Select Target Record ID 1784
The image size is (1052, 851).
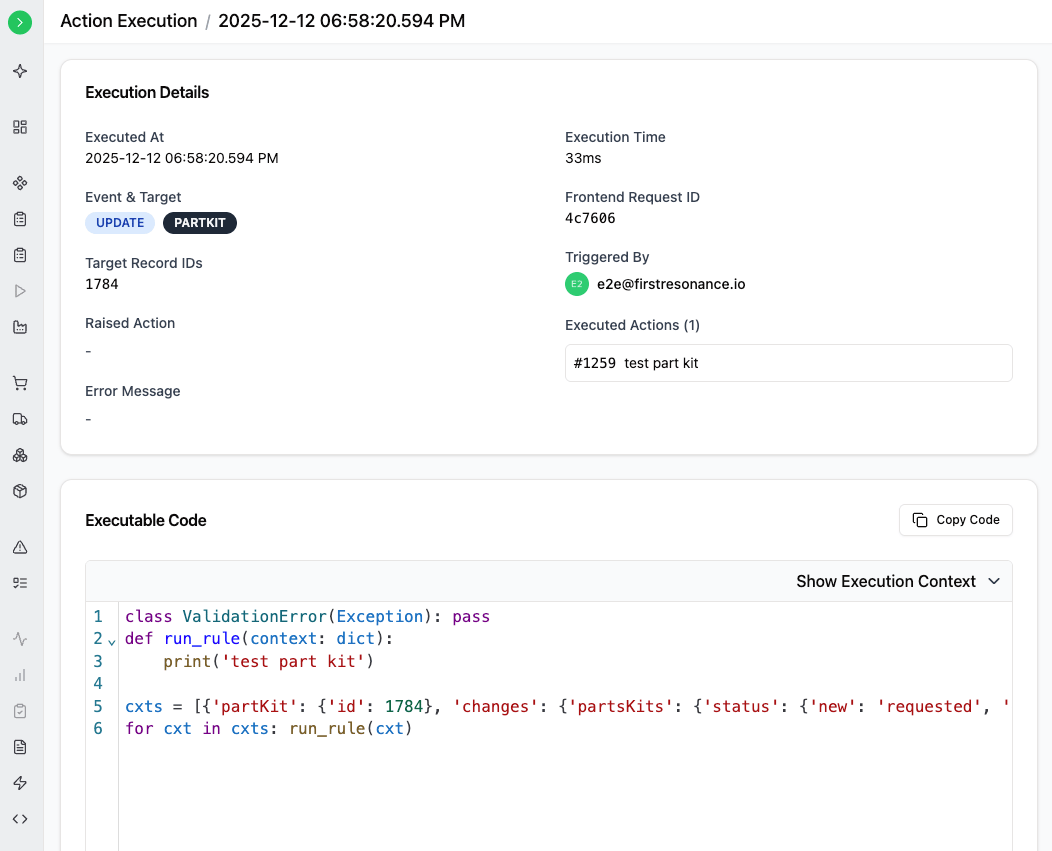coord(102,284)
